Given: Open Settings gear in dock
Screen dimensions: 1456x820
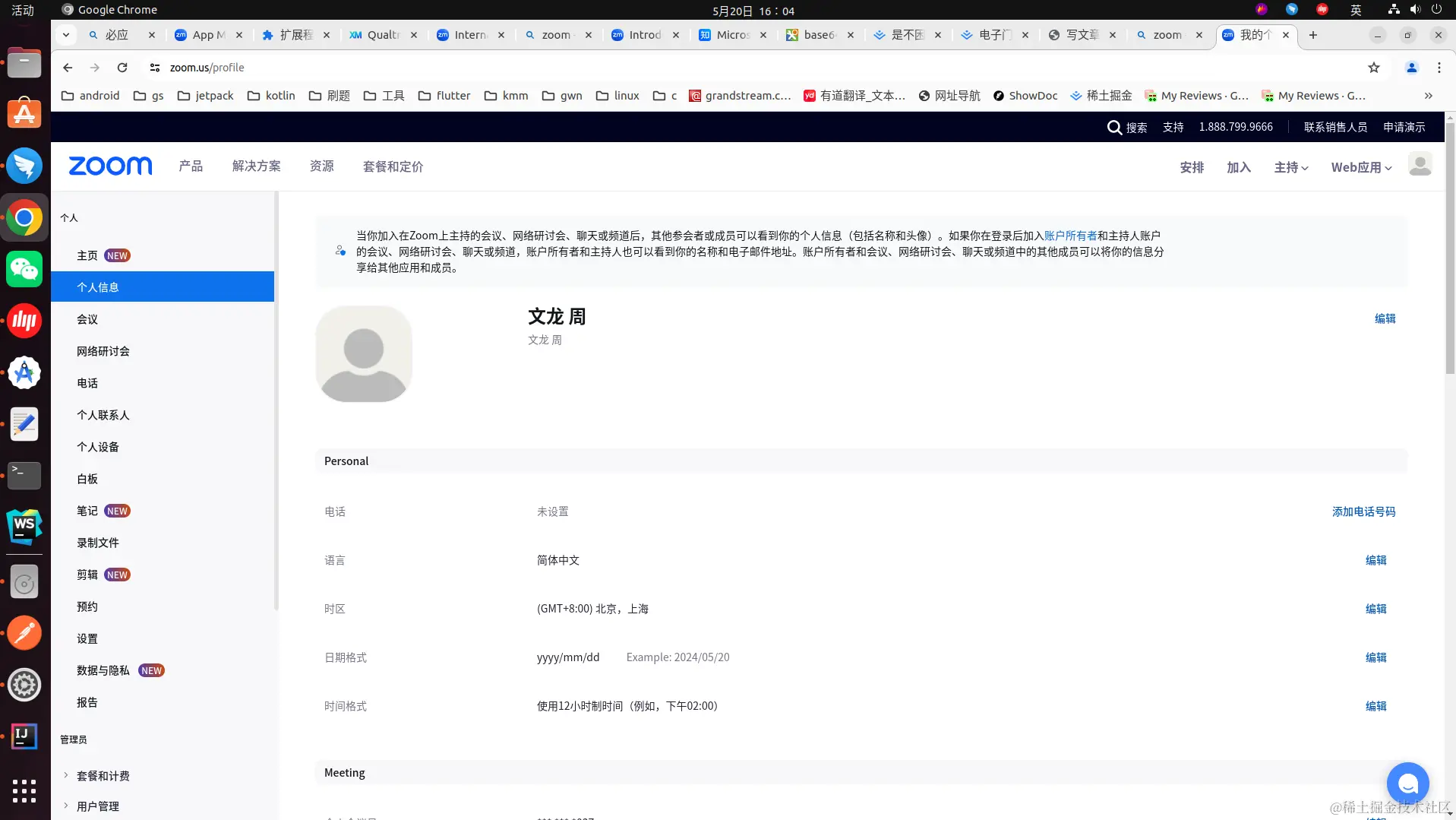Looking at the screenshot, I should 24,685.
